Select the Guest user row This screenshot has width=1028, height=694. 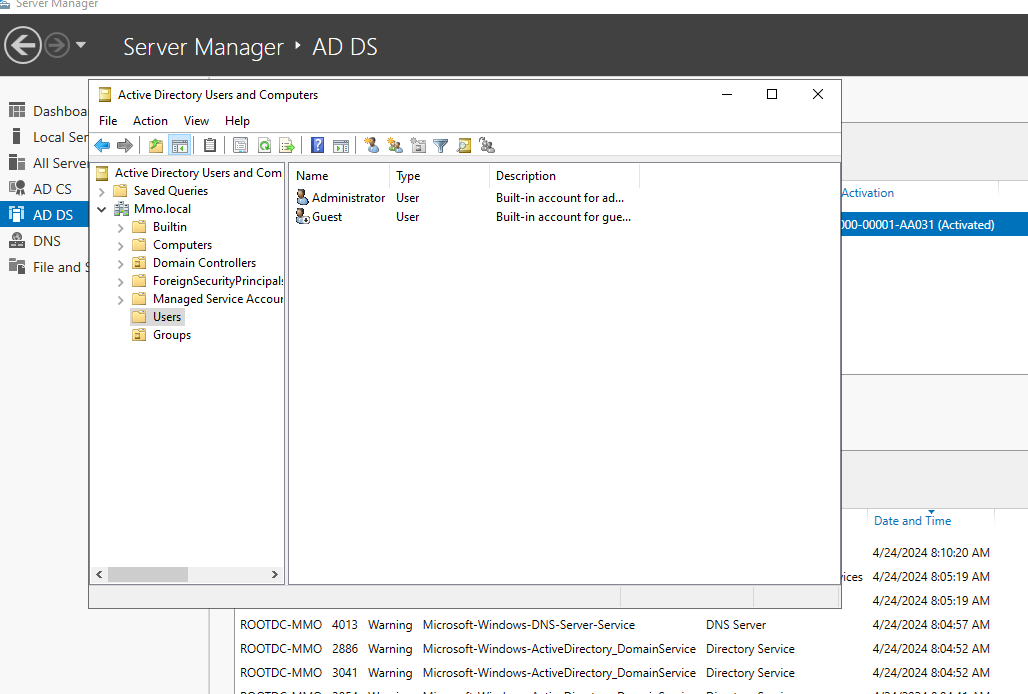coord(464,216)
